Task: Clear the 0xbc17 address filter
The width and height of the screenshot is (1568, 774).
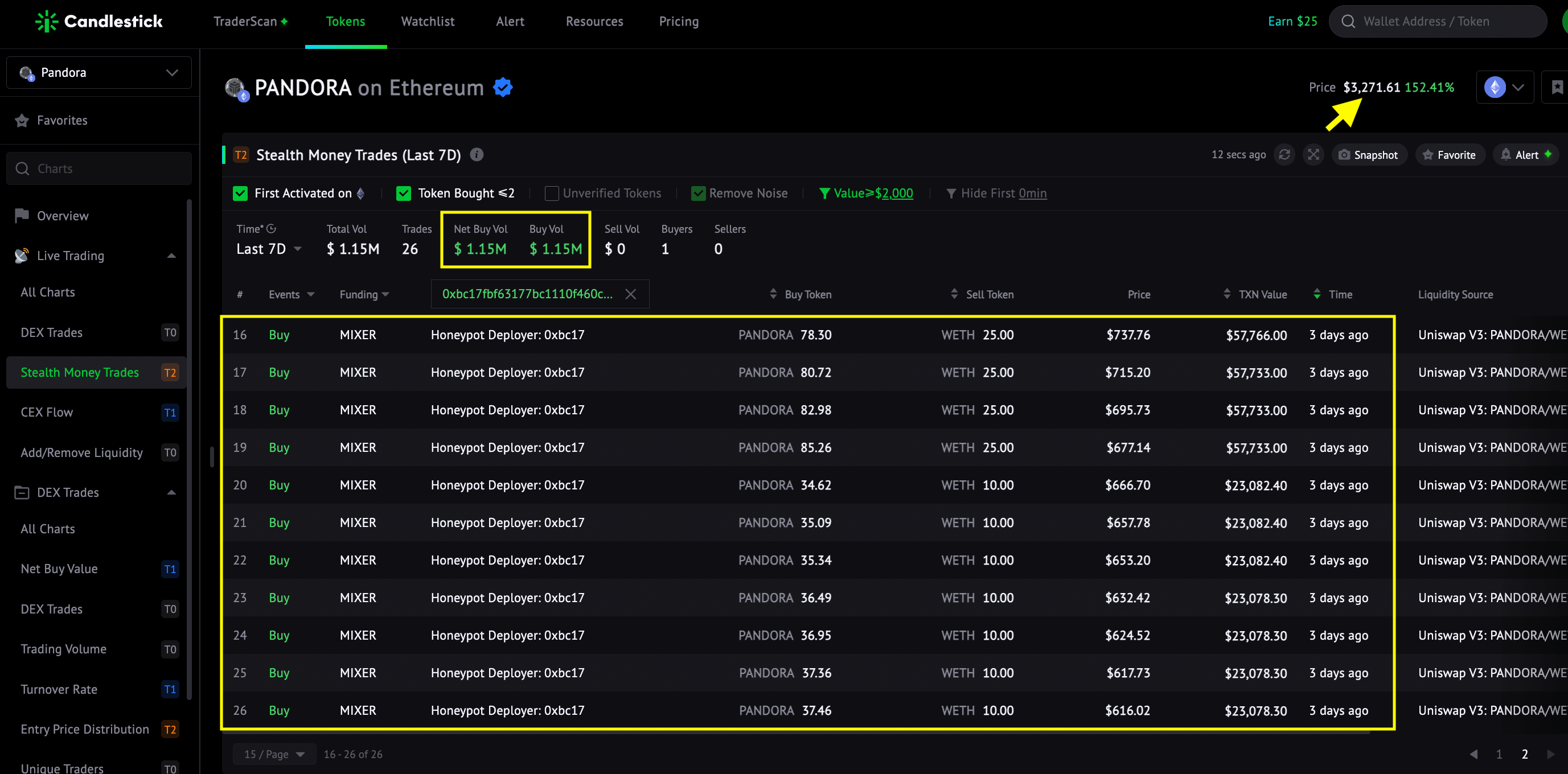Action: coord(631,294)
